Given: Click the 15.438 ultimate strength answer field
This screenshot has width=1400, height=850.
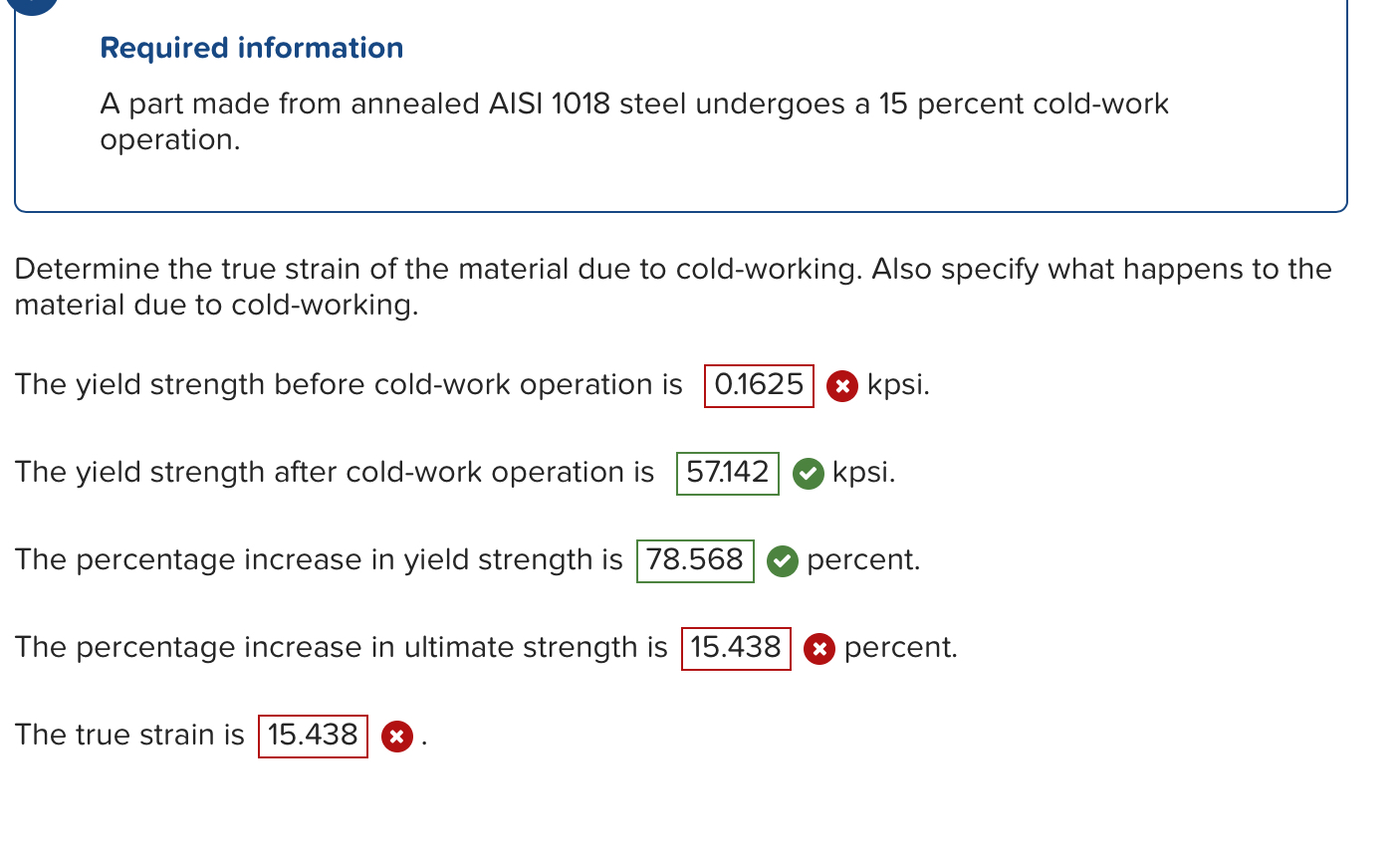Looking at the screenshot, I should [x=736, y=649].
